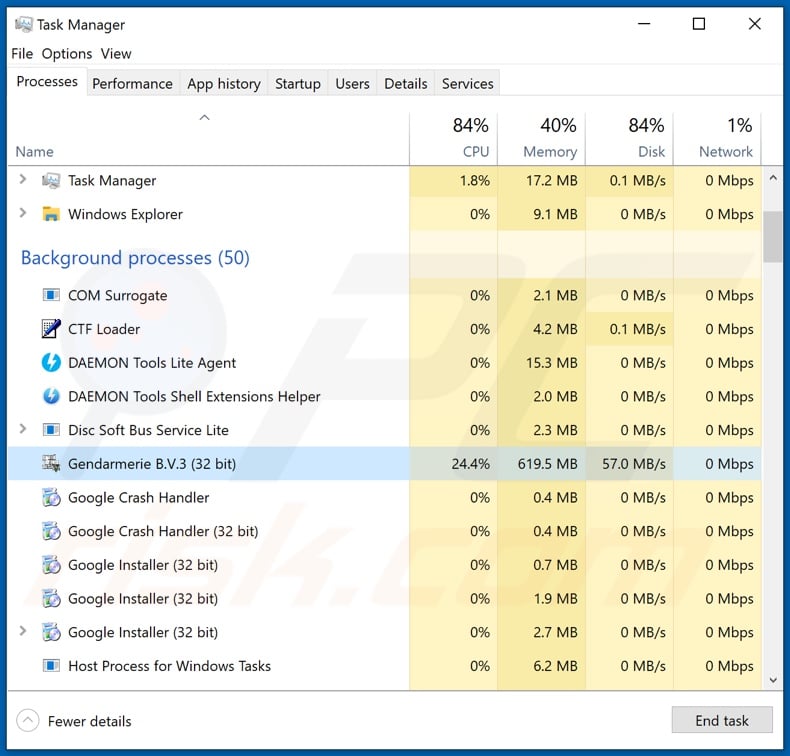Click the vertical scrollbar thumb
Viewport: 790px width, 756px height.
point(773,237)
